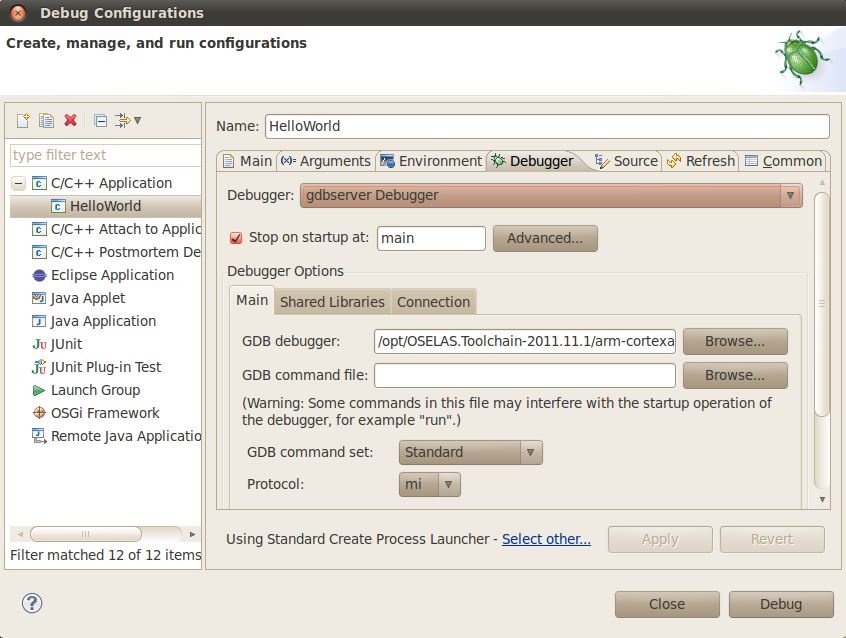Open the Filter launch configurations dropdown icon
846x638 pixels.
[128, 120]
